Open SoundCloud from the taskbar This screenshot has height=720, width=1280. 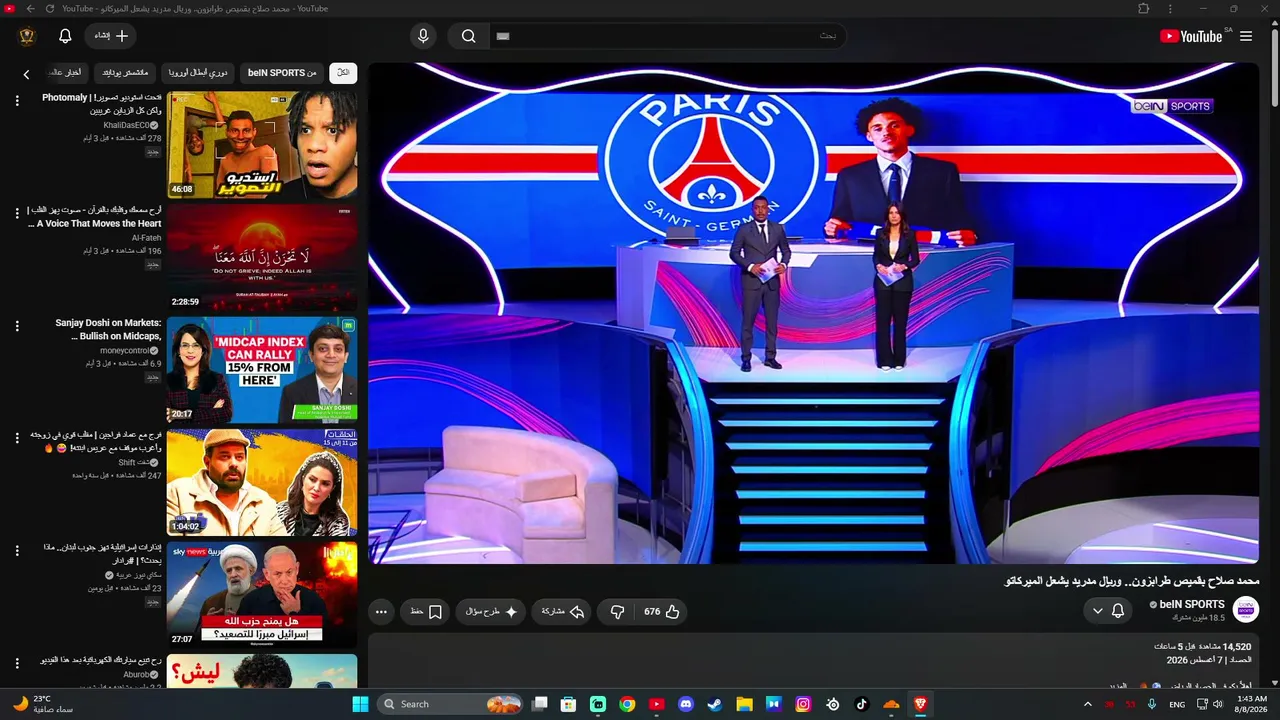pos(891,704)
